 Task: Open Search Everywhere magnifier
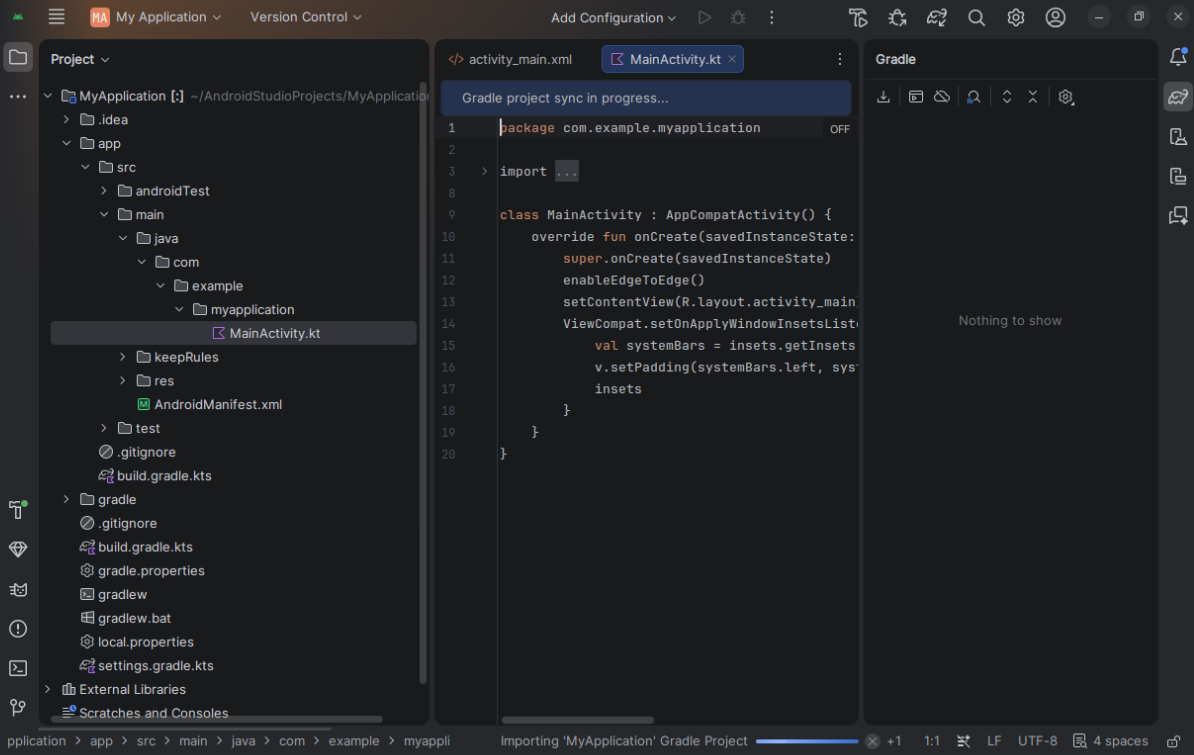[x=976, y=17]
